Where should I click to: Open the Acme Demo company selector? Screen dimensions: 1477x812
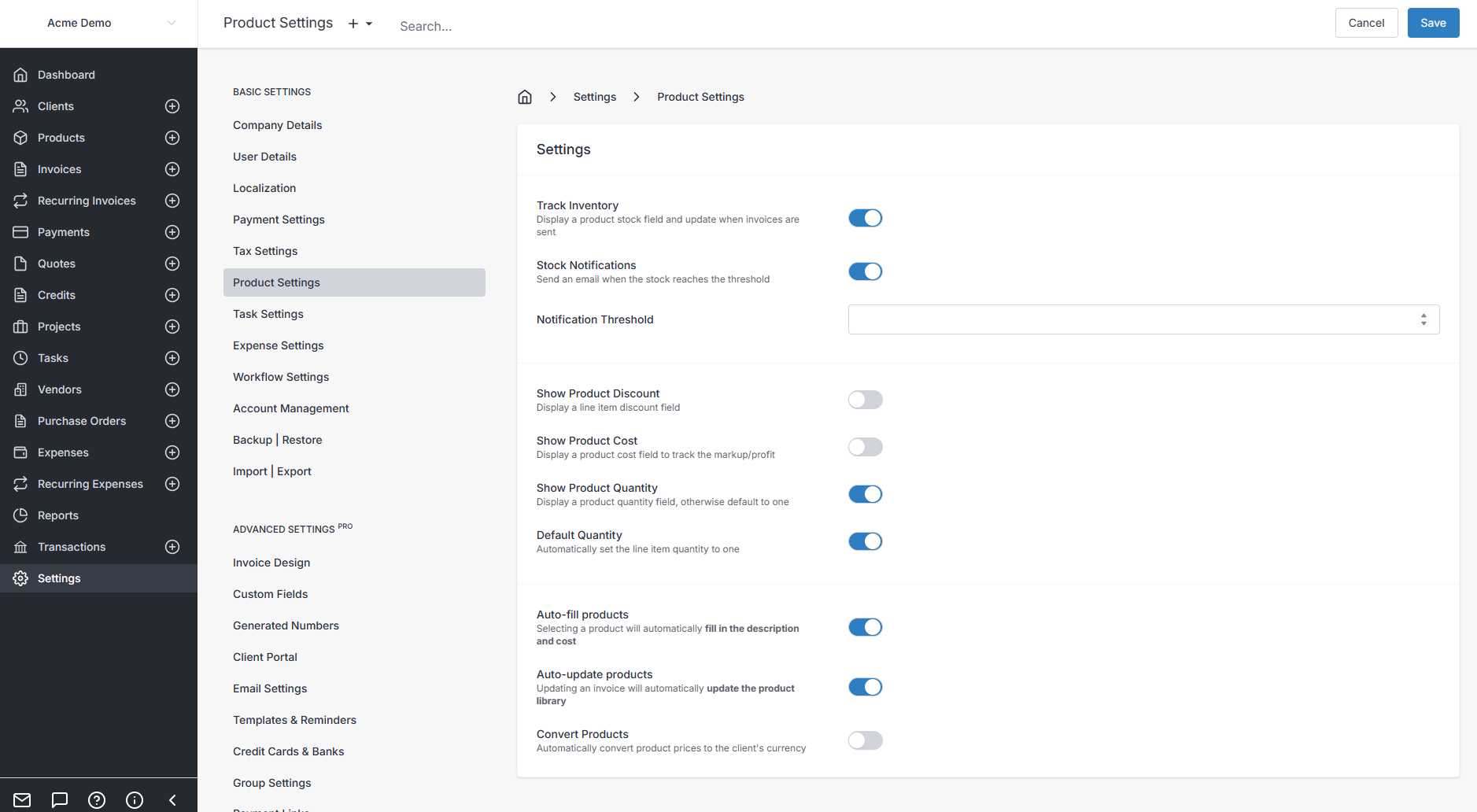(79, 23)
